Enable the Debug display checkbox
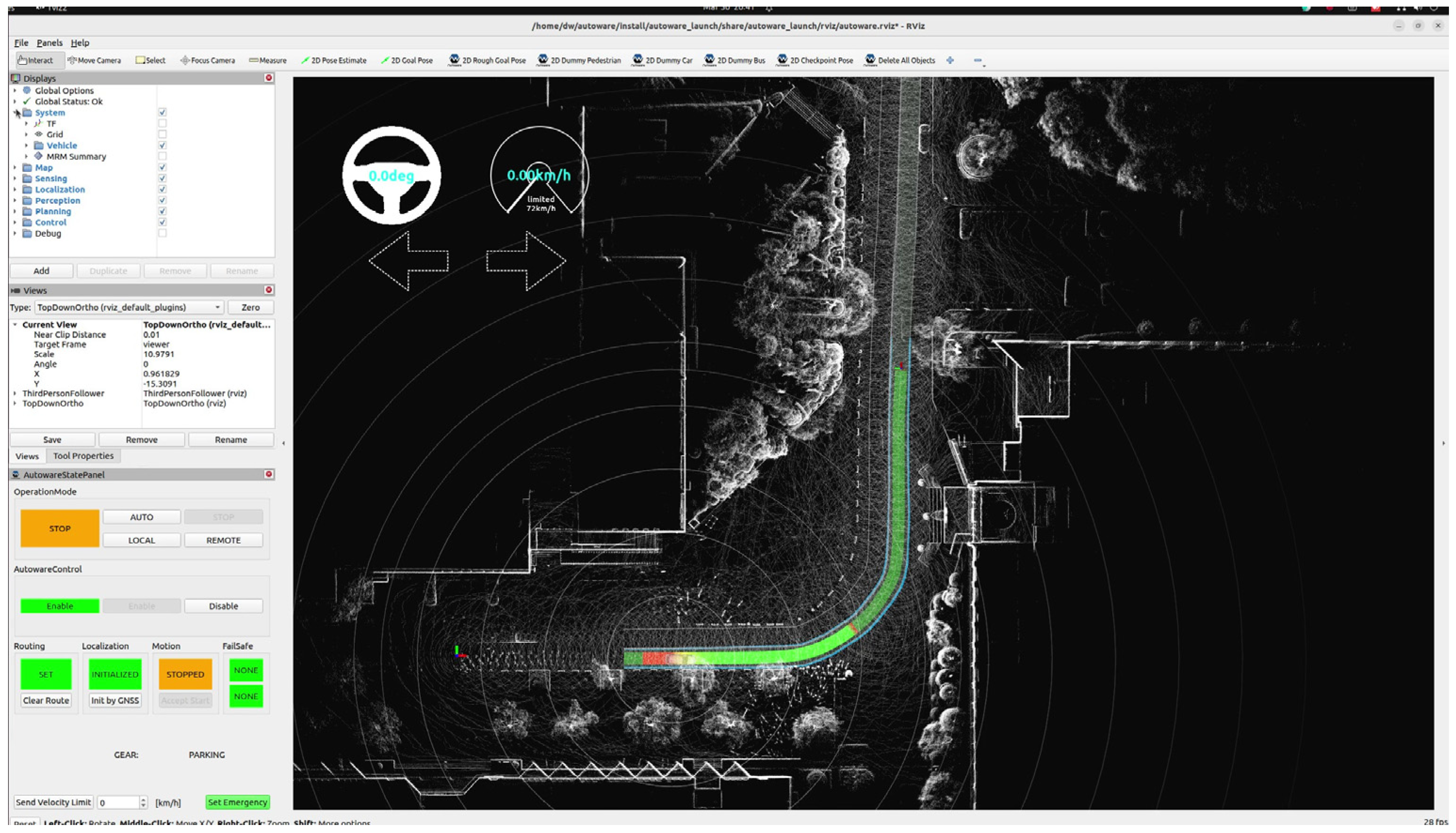This screenshot has width=1456, height=833. coord(162,233)
